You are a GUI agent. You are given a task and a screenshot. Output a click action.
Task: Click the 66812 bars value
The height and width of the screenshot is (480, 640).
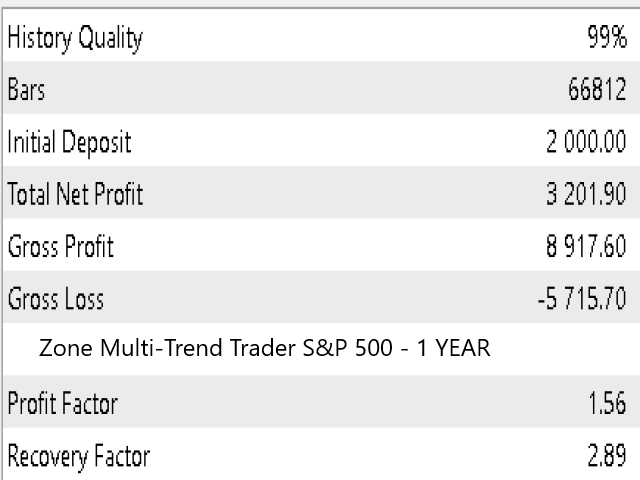click(x=597, y=89)
